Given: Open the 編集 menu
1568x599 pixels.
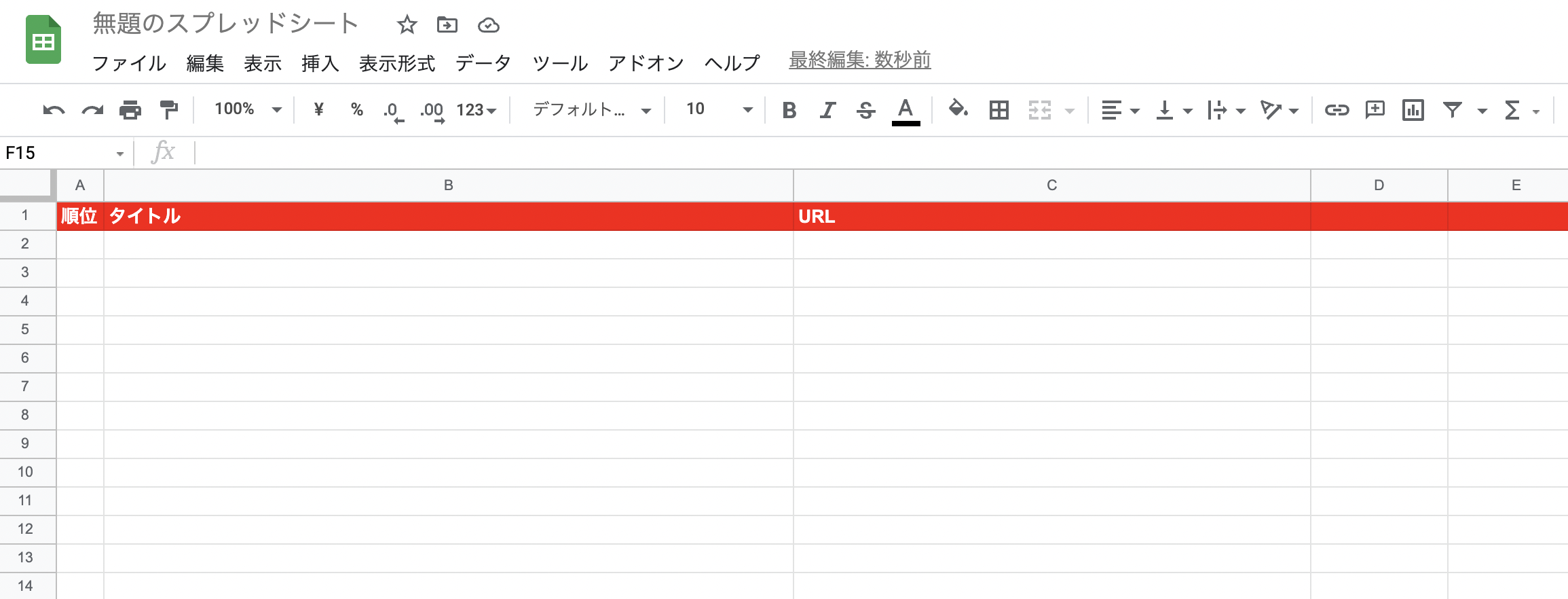Looking at the screenshot, I should pyautogui.click(x=205, y=63).
